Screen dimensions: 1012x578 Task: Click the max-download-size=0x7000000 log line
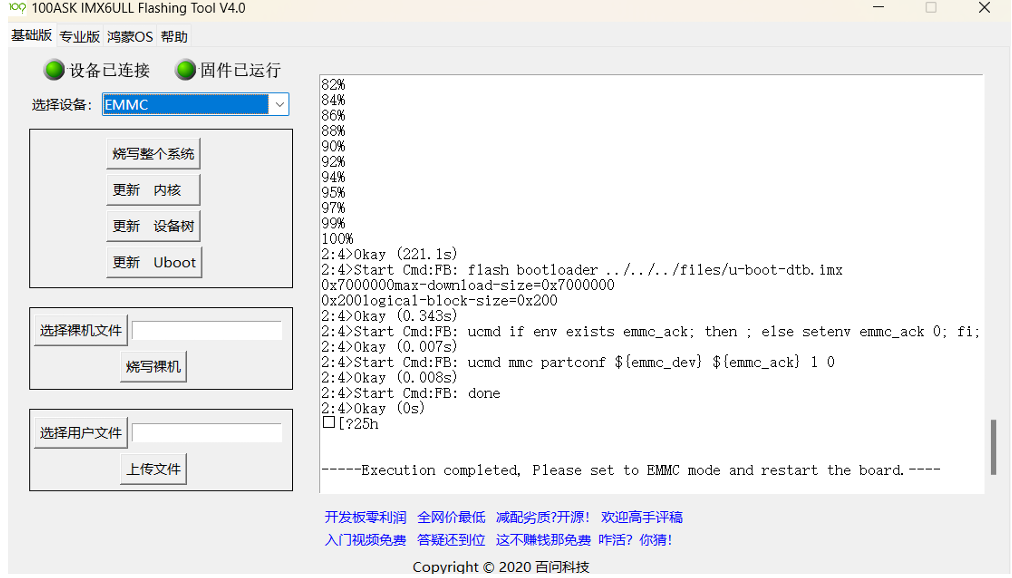(x=468, y=285)
